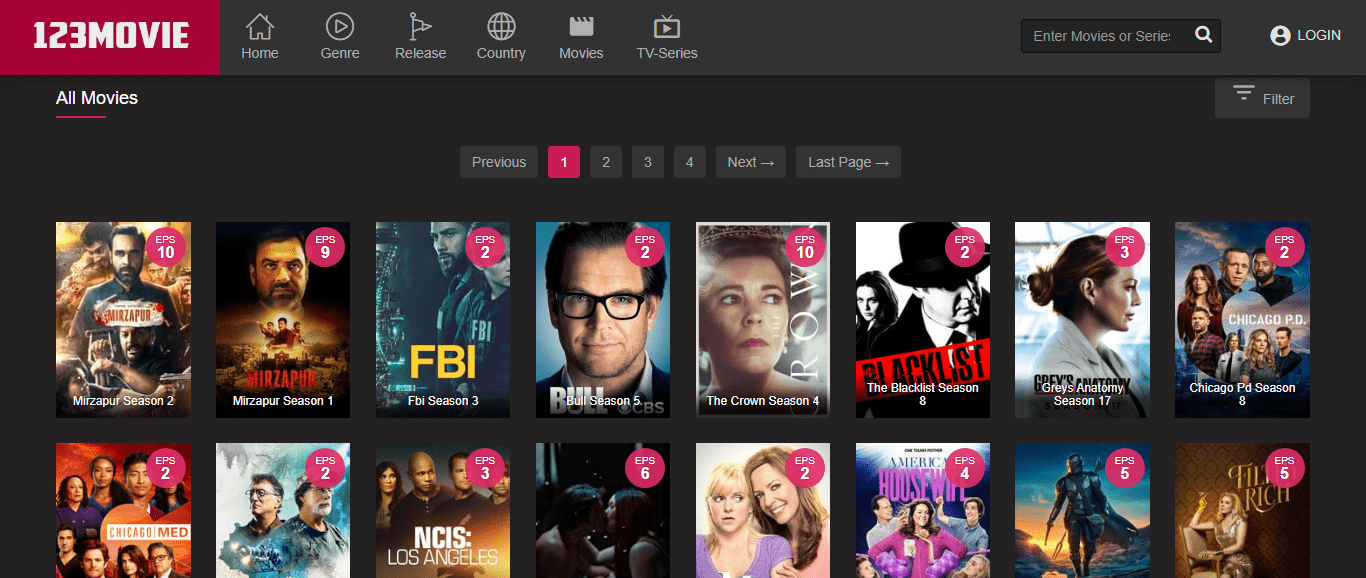Click Next page arrow button

pos(751,162)
